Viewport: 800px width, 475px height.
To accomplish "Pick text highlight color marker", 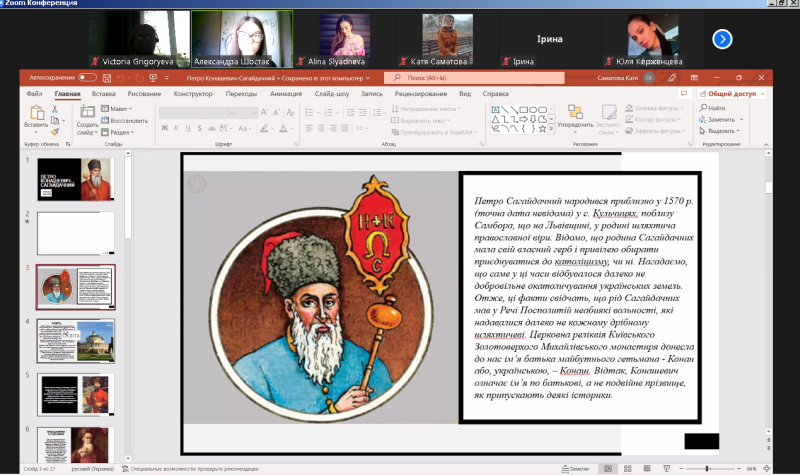I will point(264,128).
